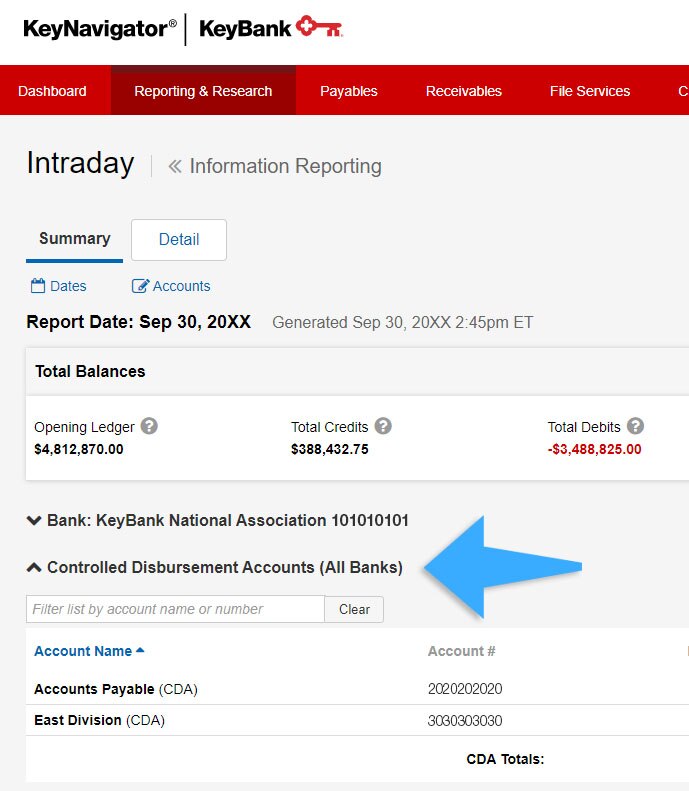Click the Account Name sort arrow
Image resolution: width=689 pixels, height=791 pixels.
pyautogui.click(x=140, y=651)
